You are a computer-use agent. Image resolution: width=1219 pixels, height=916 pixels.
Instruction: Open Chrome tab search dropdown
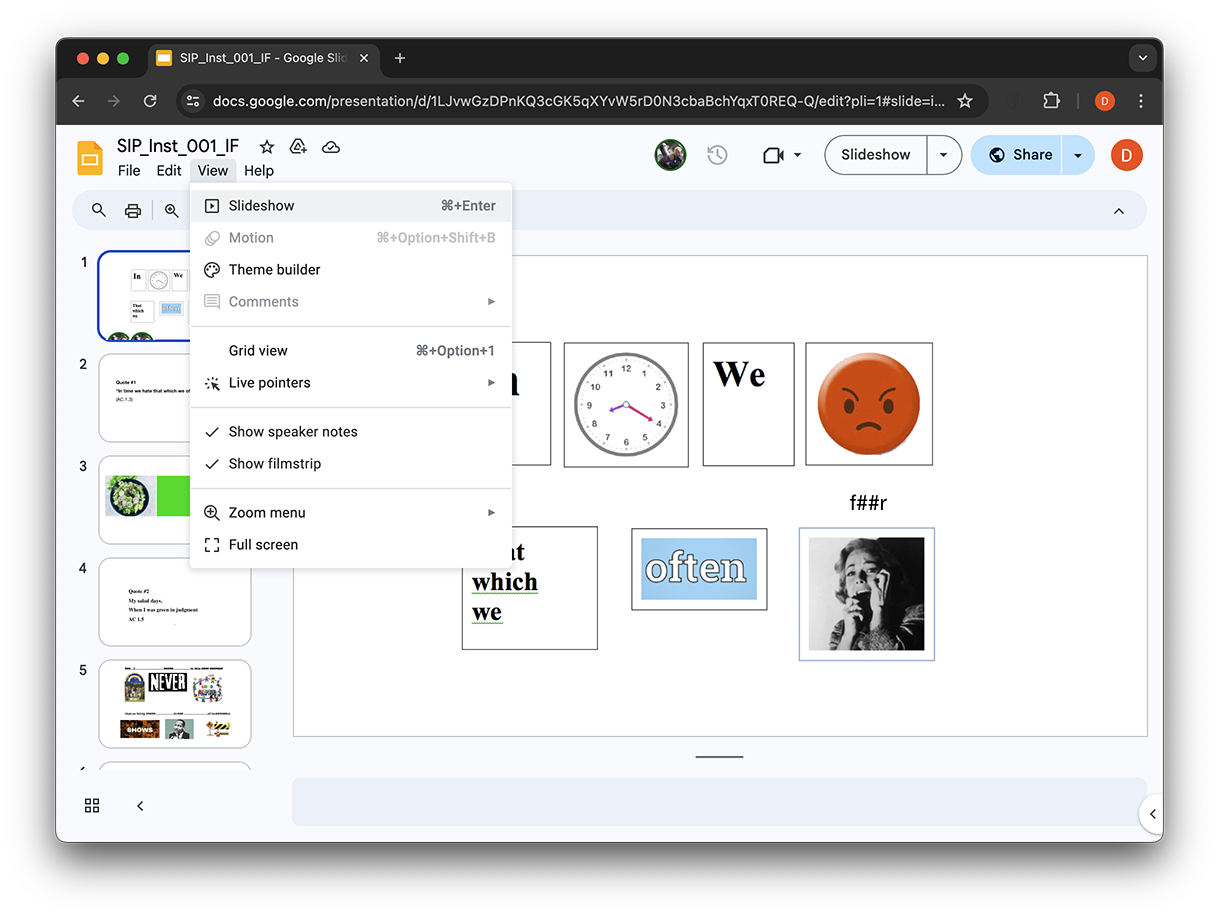pyautogui.click(x=1143, y=58)
